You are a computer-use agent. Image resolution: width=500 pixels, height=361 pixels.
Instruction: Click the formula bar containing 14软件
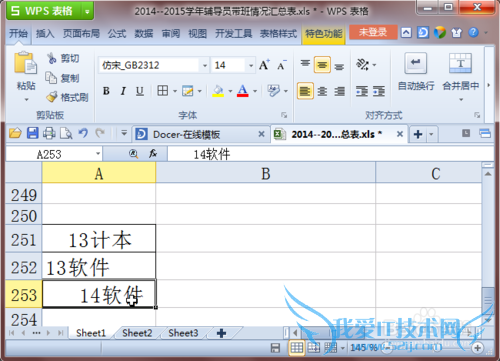[x=330, y=154]
